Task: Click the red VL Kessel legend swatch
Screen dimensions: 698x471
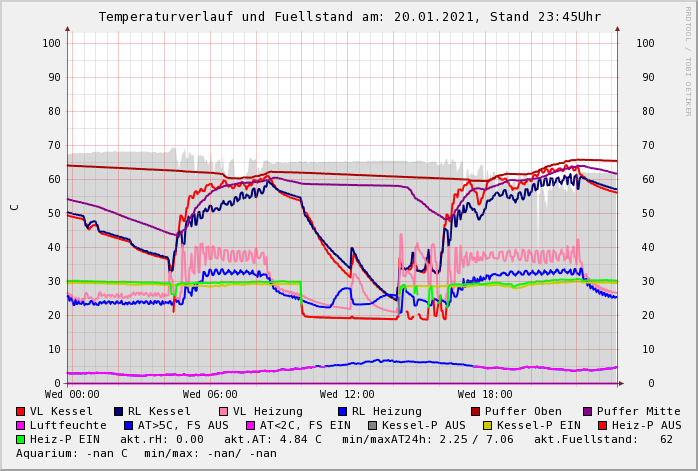Action: (x=20, y=412)
